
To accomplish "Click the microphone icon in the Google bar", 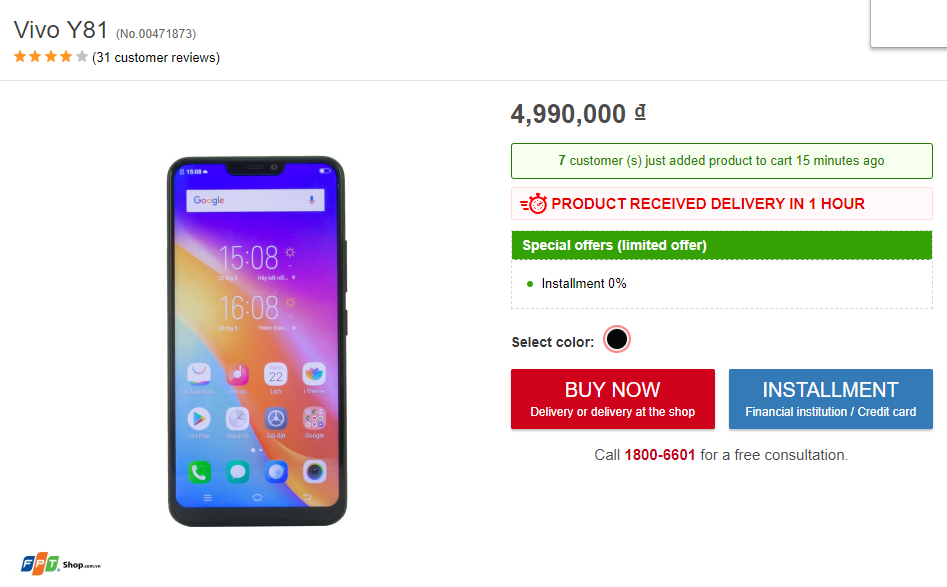I will click(x=311, y=200).
